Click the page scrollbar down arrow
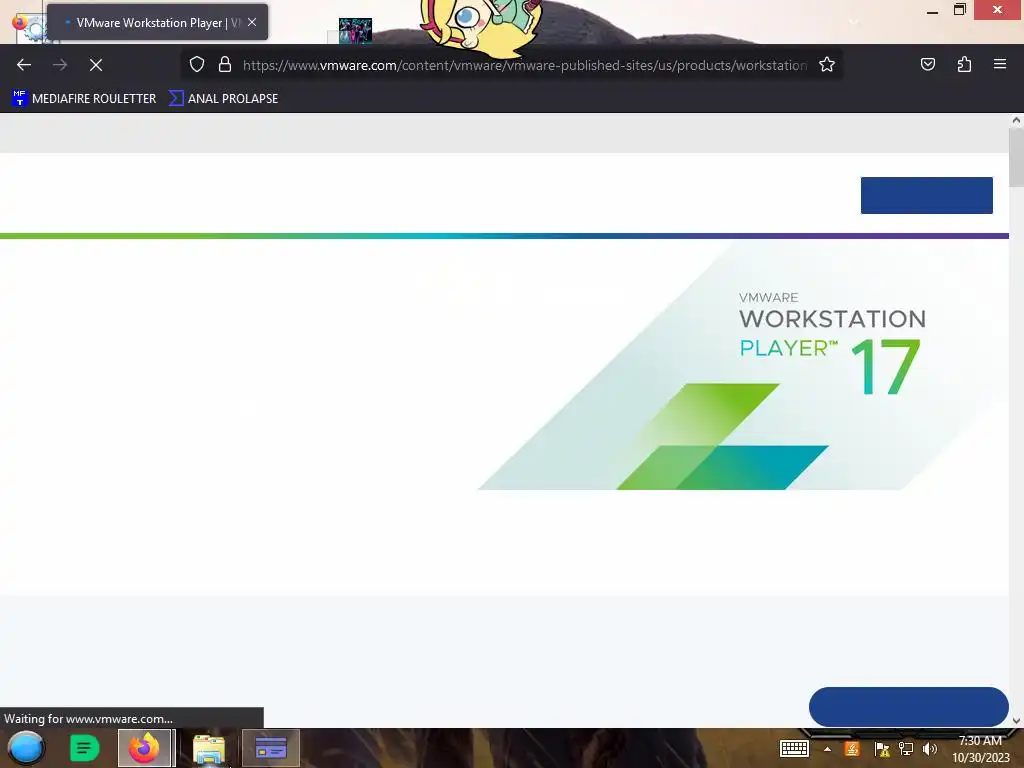The width and height of the screenshot is (1024, 768). (1016, 720)
